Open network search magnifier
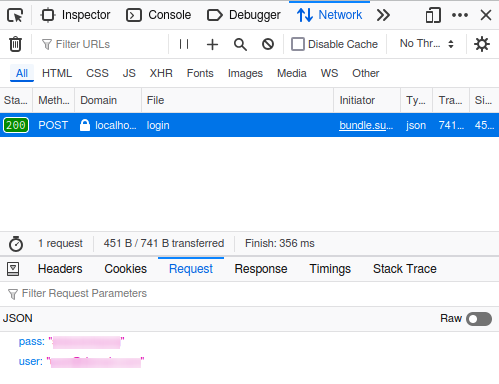Screen dimensions: 499x384 point(240,44)
